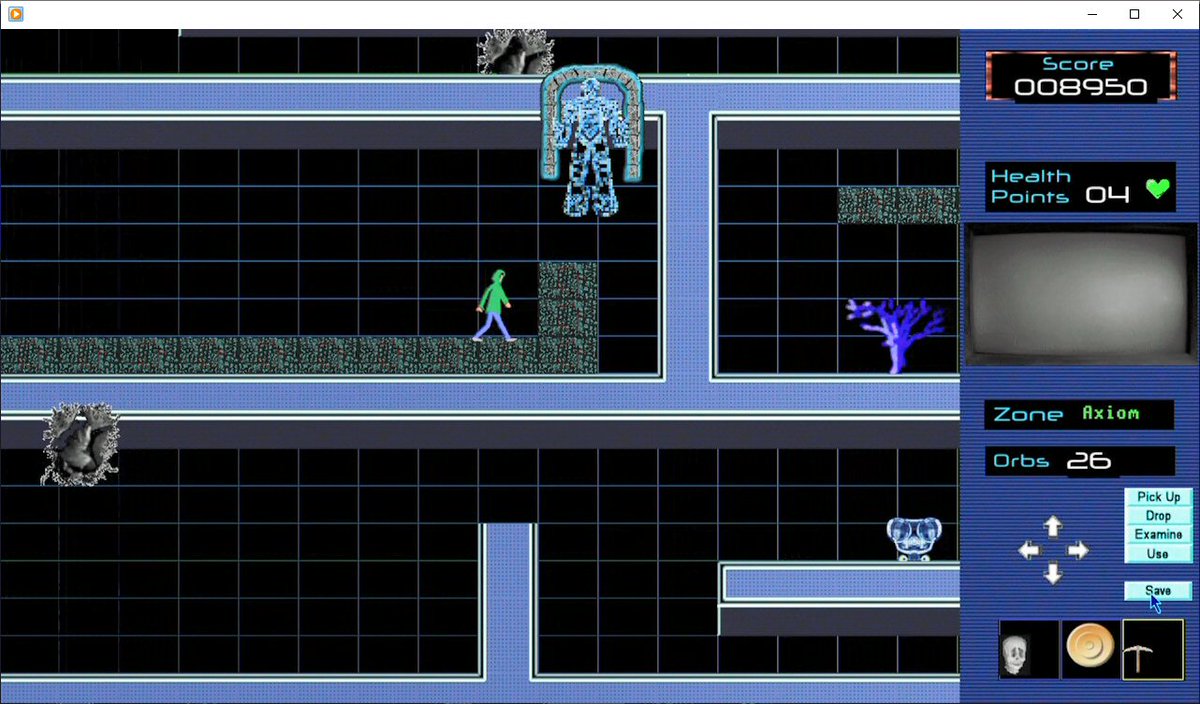This screenshot has height=704, width=1200.
Task: Select the Examine action
Action: (x=1157, y=534)
